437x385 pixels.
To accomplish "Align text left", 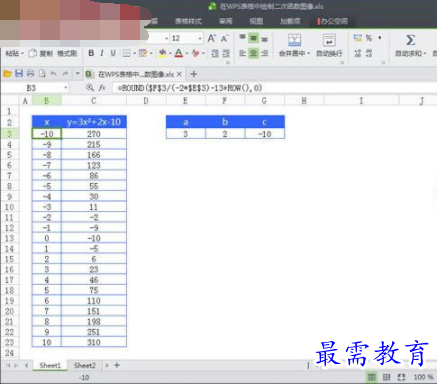I will coord(242,53).
